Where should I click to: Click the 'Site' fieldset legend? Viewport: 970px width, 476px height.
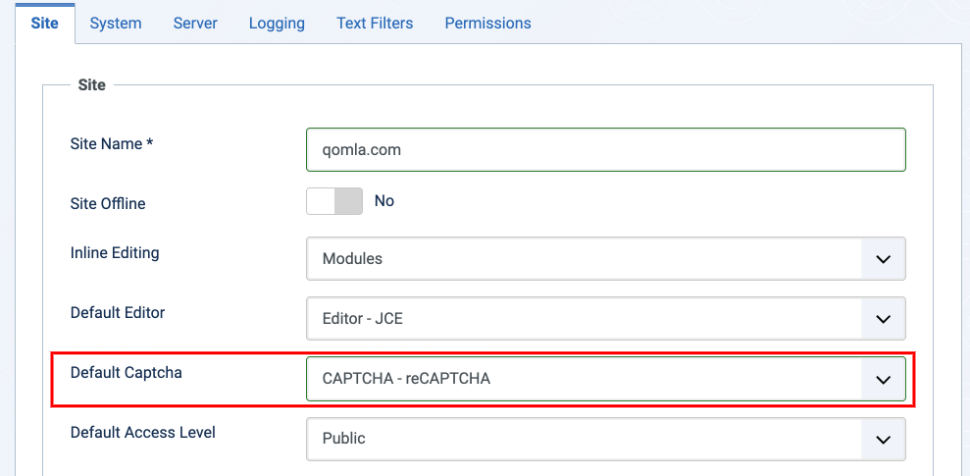(92, 85)
